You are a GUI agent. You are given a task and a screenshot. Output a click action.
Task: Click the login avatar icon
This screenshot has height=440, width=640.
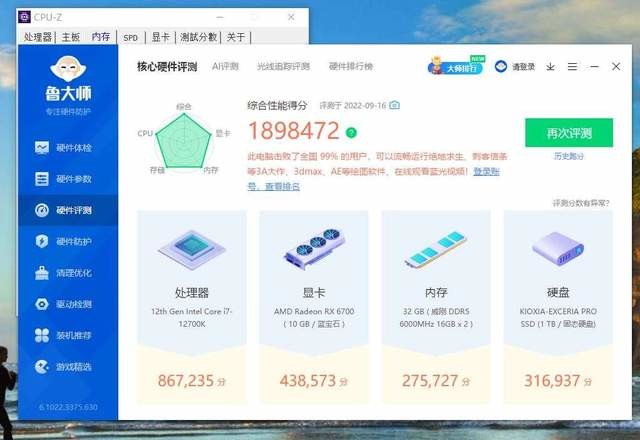[501, 67]
